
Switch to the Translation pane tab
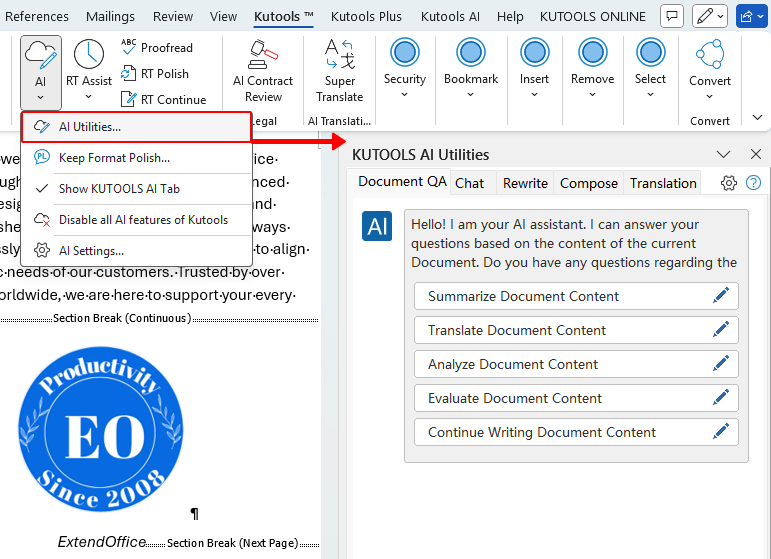(x=663, y=183)
